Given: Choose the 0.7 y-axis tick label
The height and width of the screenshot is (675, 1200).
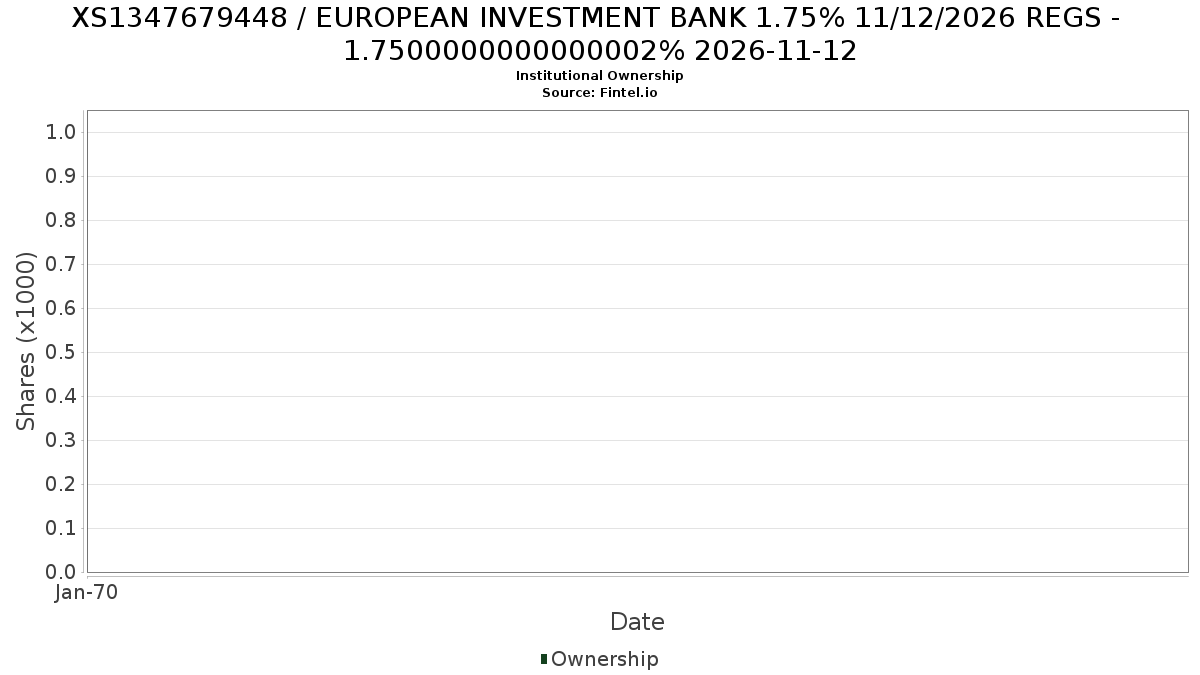Looking at the screenshot, I should pos(61,264).
